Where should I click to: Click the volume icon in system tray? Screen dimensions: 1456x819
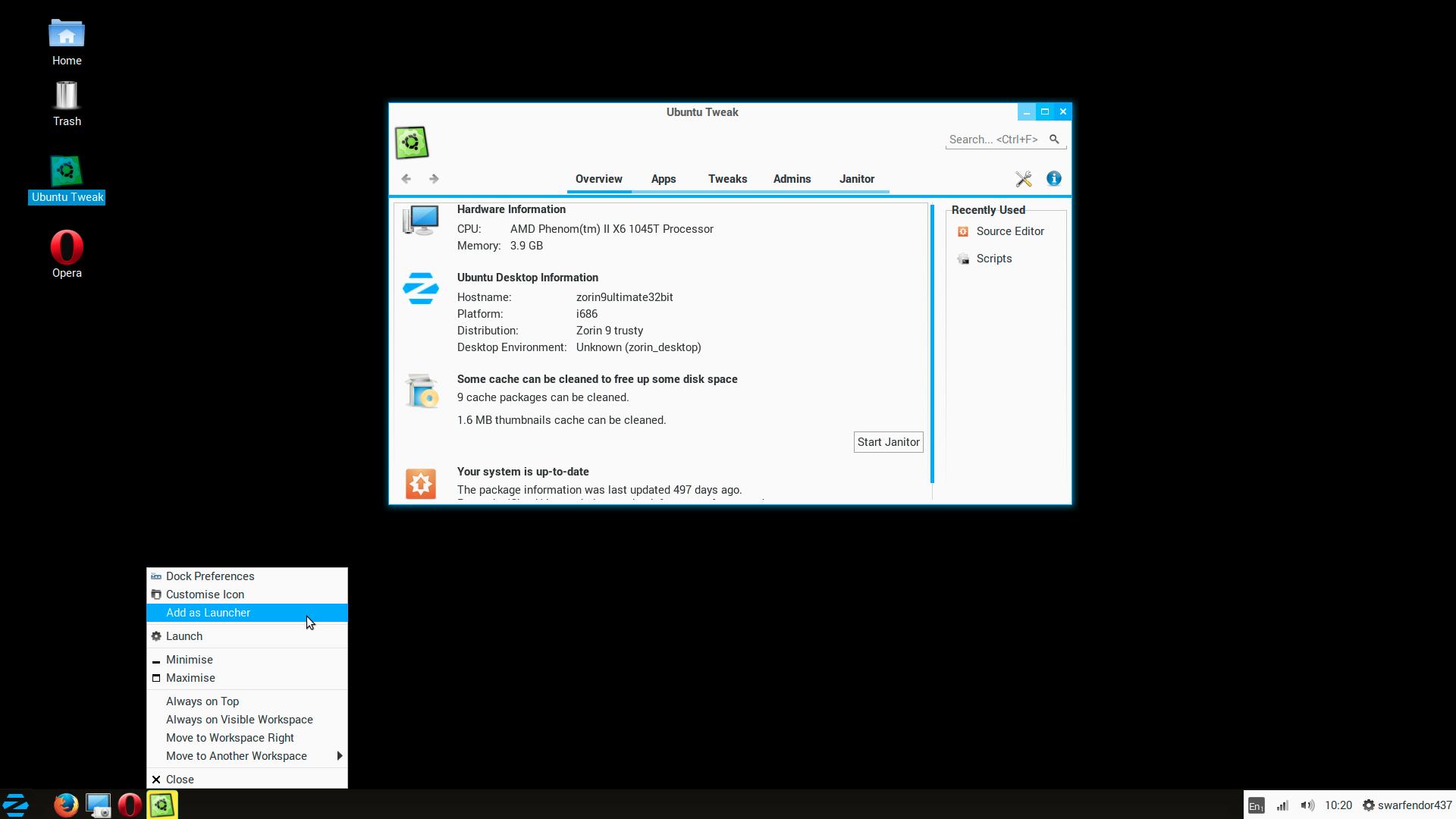coord(1307,805)
